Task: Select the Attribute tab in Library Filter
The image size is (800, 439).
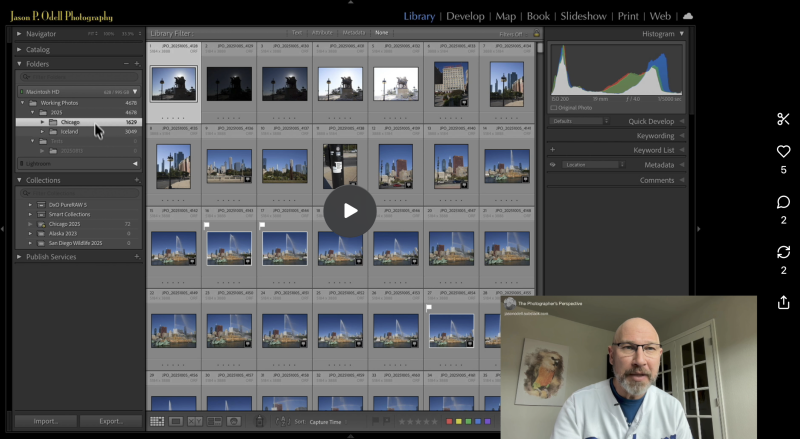Action: click(322, 33)
